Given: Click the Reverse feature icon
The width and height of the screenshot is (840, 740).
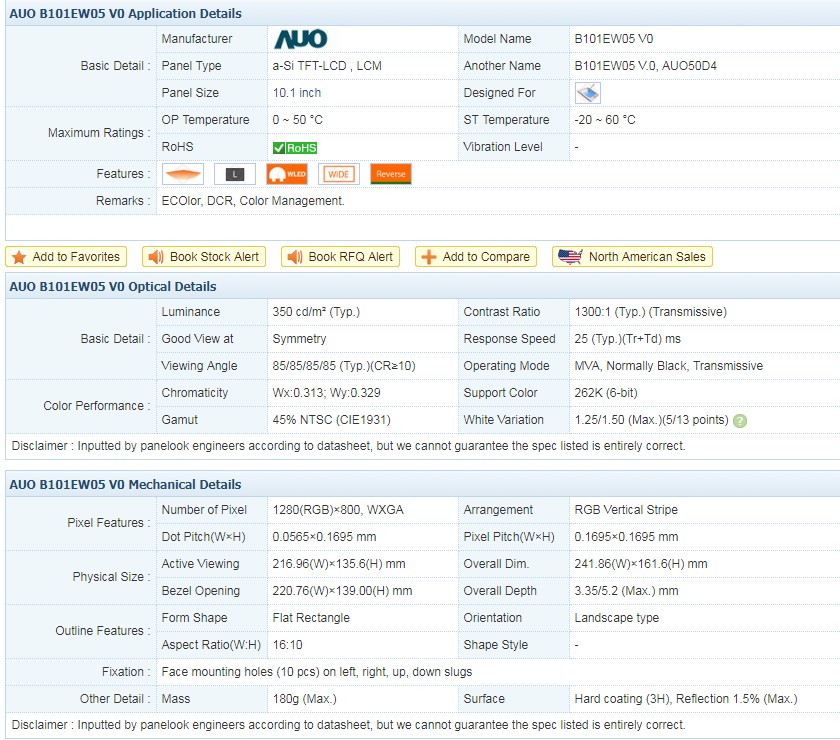Looking at the screenshot, I should pos(391,174).
